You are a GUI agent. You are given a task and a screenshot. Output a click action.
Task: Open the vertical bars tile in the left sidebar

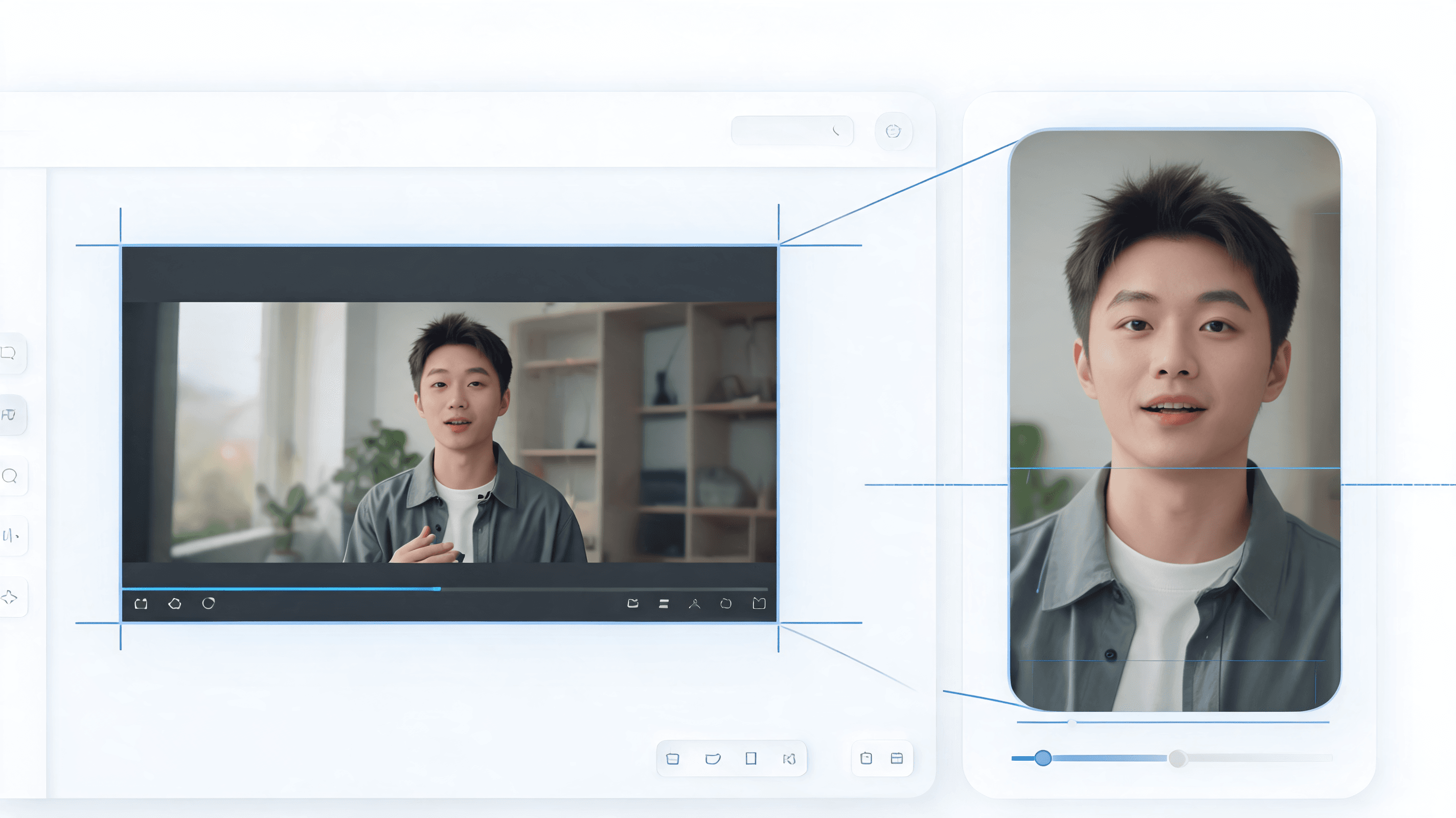click(x=9, y=536)
